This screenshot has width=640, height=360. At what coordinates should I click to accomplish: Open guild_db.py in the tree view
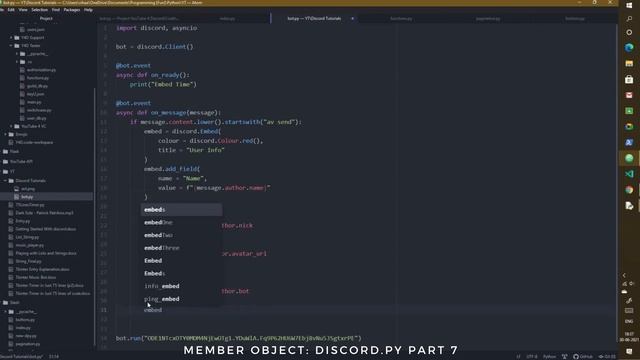[x=37, y=86]
